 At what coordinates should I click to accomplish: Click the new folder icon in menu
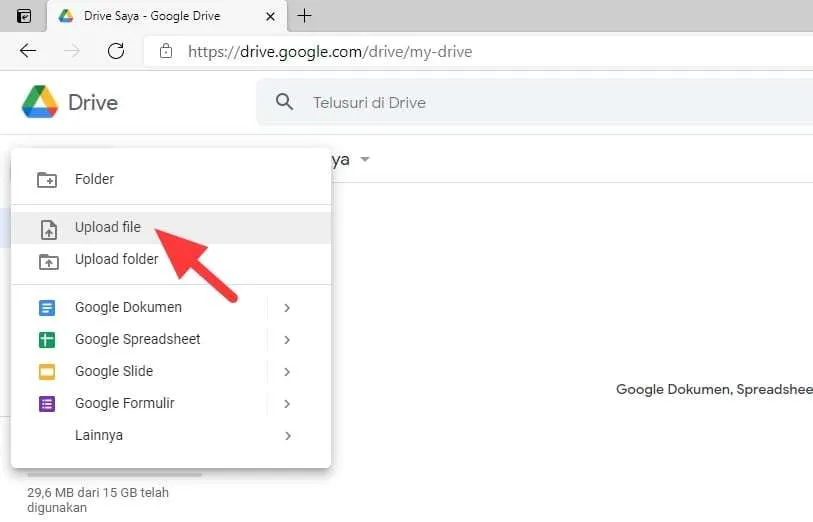pyautogui.click(x=47, y=179)
